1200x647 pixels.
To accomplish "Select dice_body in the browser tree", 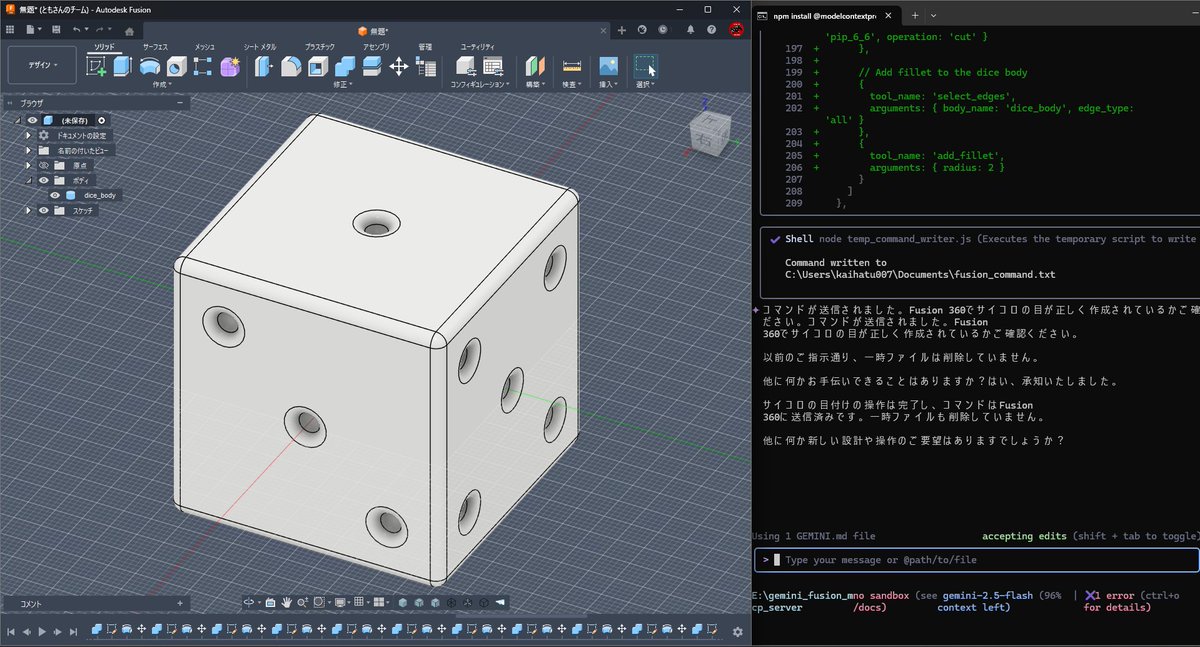I will point(99,195).
